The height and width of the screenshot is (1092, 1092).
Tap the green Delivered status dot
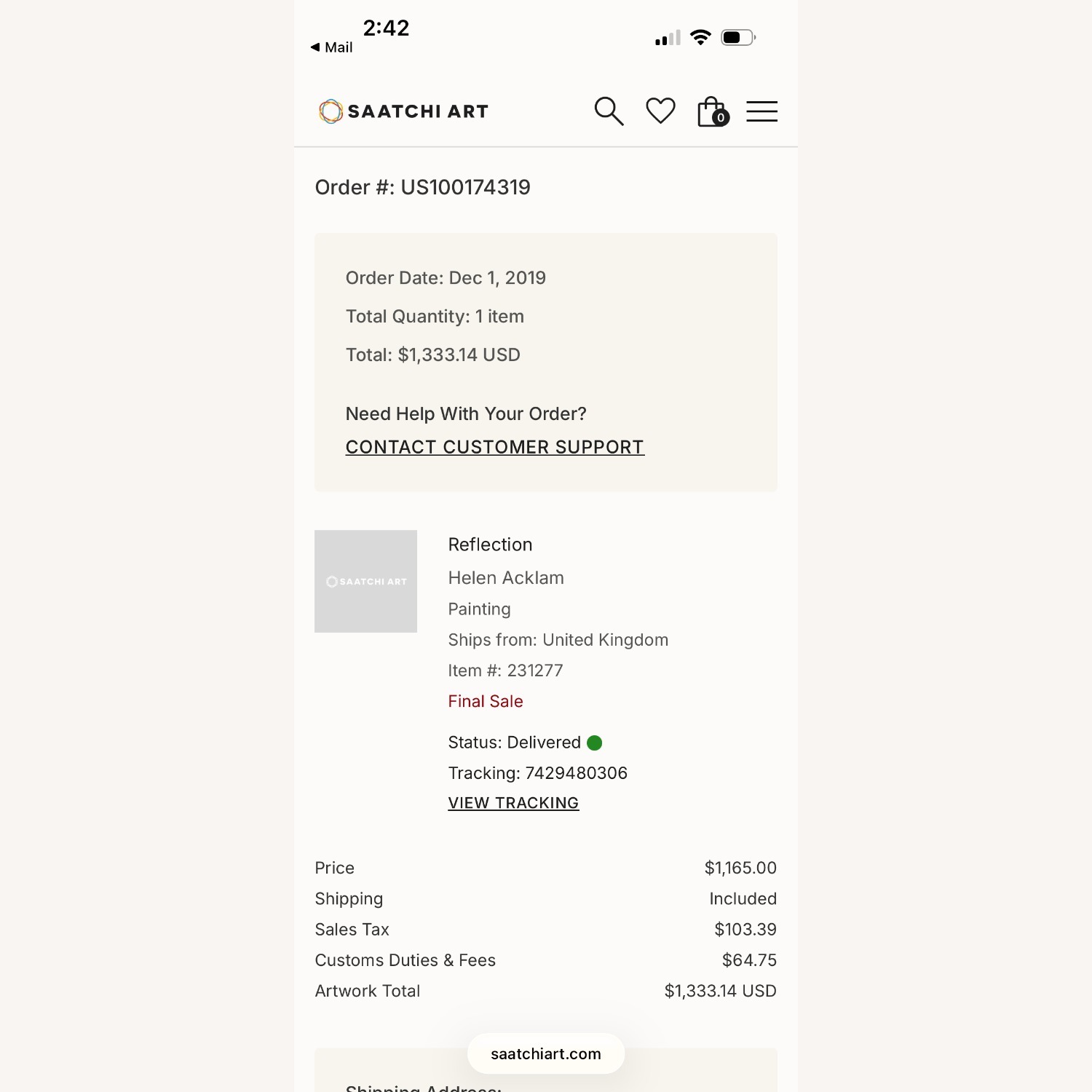tap(595, 743)
